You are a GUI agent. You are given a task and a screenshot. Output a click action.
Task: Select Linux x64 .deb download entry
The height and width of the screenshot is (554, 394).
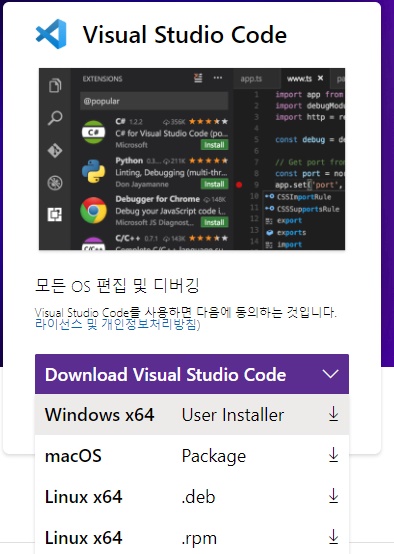pyautogui.click(x=192, y=497)
